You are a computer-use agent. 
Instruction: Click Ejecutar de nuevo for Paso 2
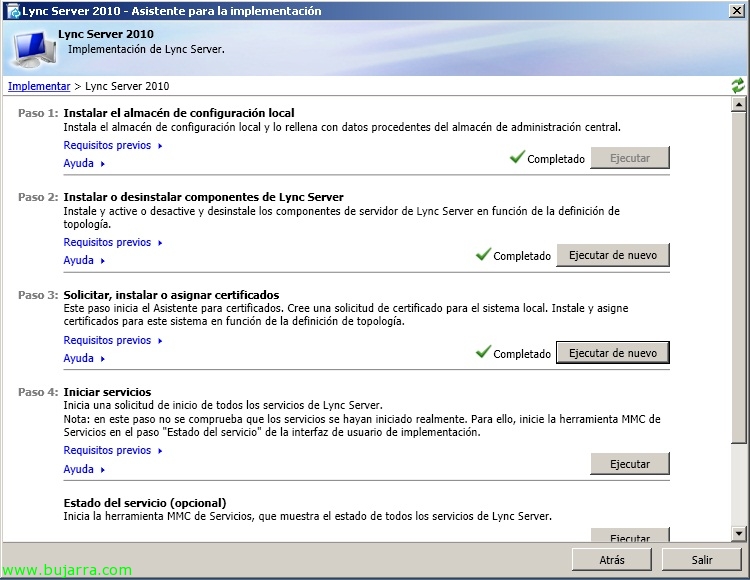point(612,255)
